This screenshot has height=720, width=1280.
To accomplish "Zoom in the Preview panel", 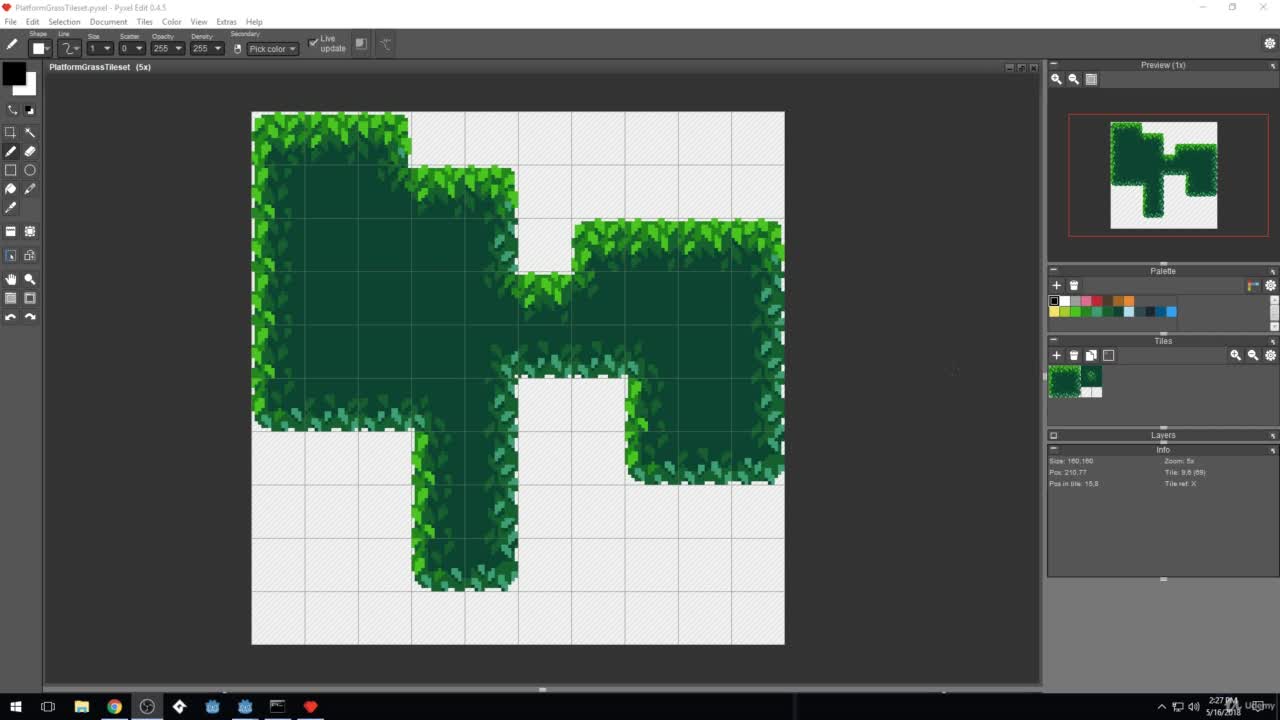I will (x=1056, y=79).
